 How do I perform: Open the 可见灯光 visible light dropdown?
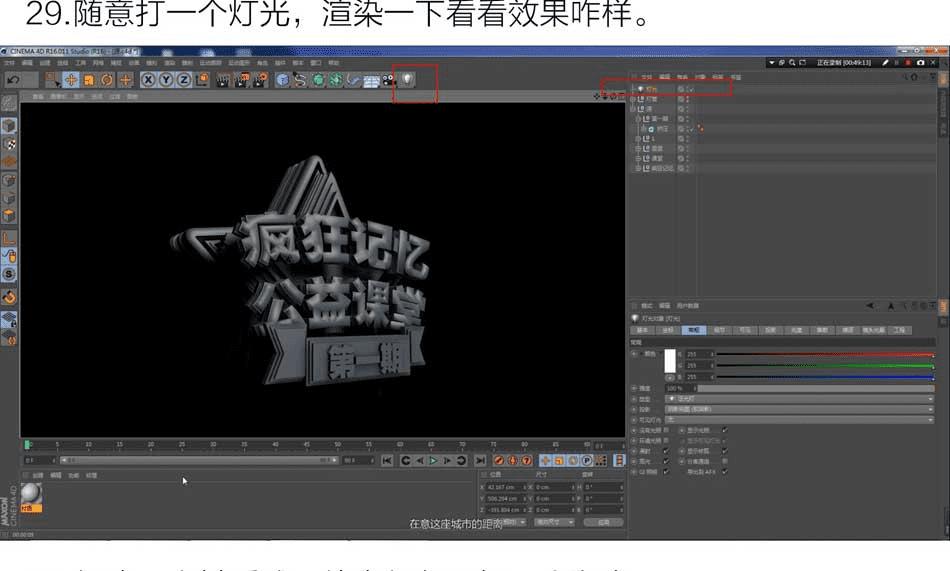[799, 419]
